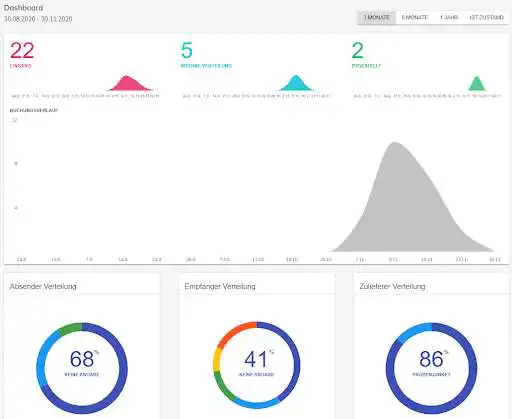
Task: Click the green 2 Zugestellt counter
Action: pos(358,50)
